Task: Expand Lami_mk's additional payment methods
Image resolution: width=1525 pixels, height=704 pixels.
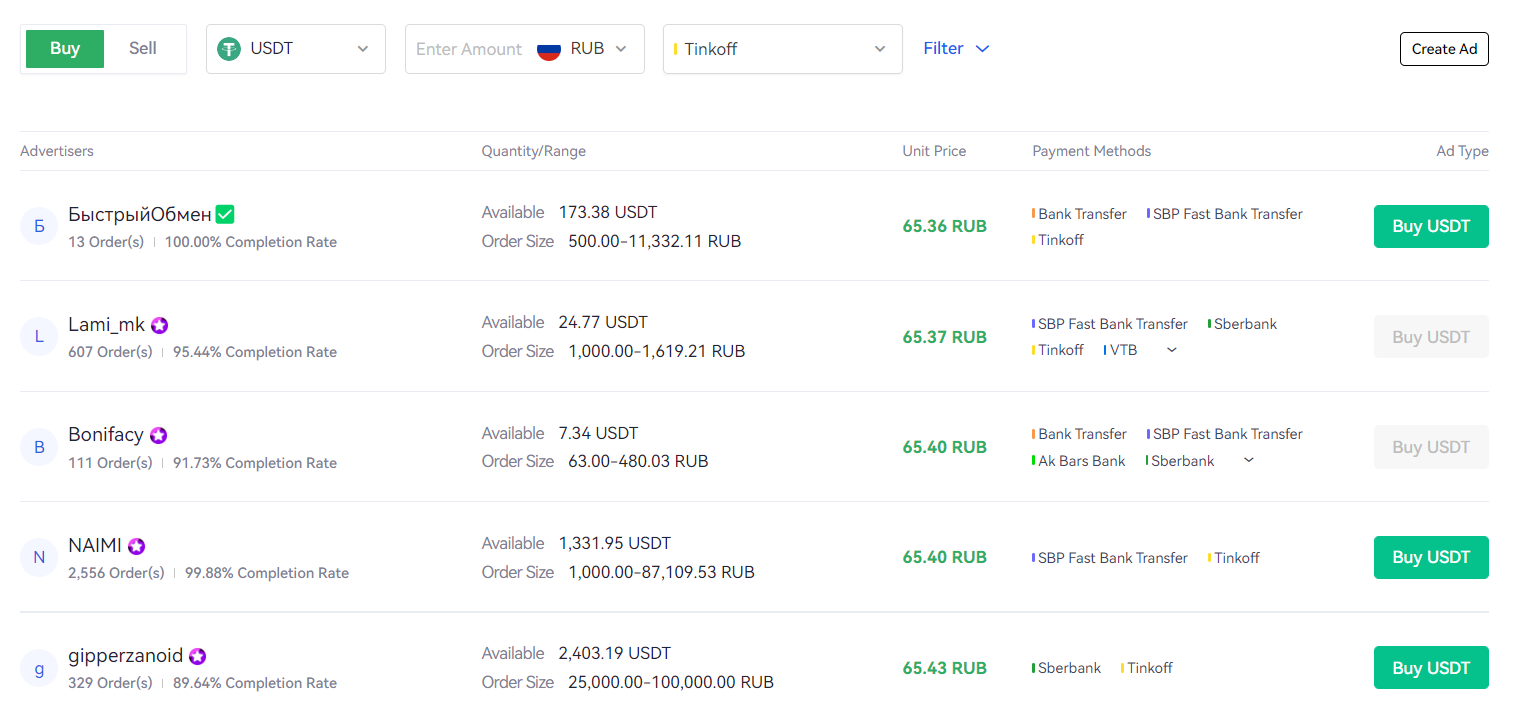Action: pos(1172,350)
